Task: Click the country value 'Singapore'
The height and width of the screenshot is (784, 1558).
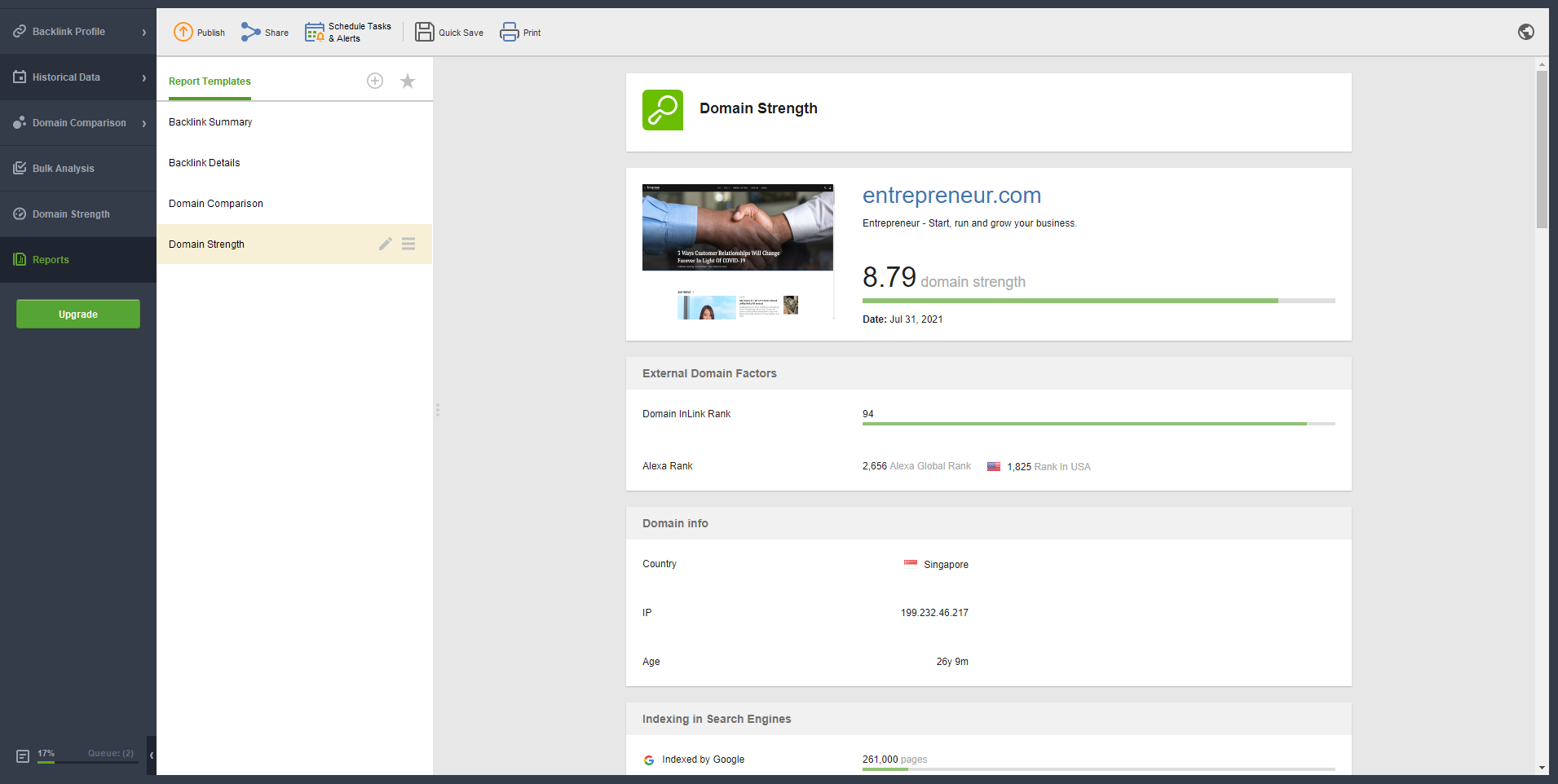Action: 946,565
